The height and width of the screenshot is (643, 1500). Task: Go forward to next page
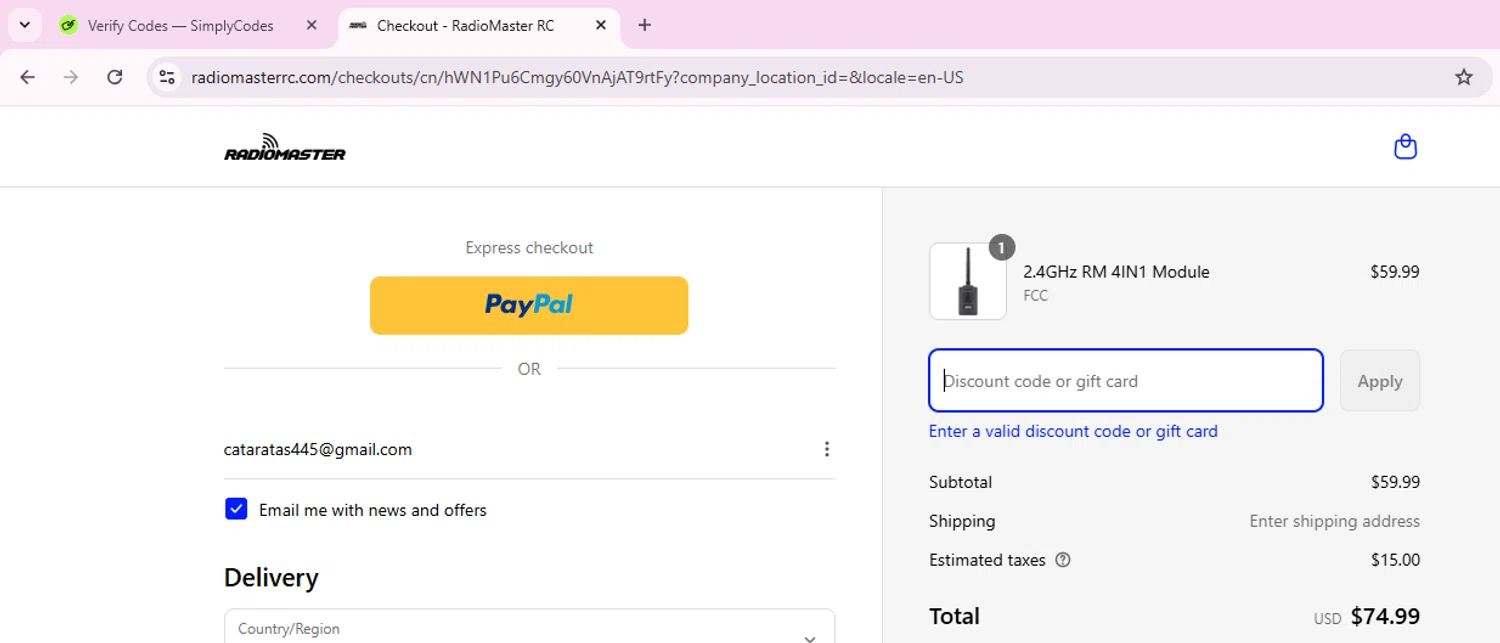(71, 77)
